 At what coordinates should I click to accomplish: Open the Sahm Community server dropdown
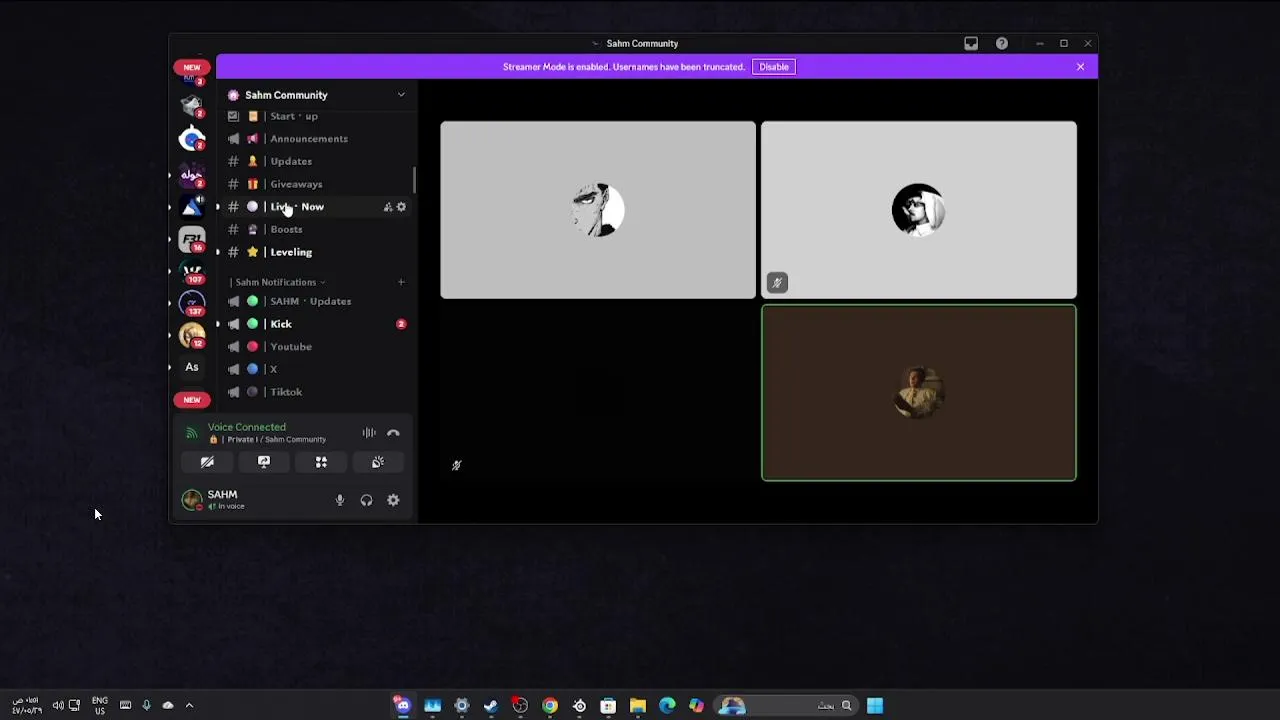pyautogui.click(x=316, y=95)
